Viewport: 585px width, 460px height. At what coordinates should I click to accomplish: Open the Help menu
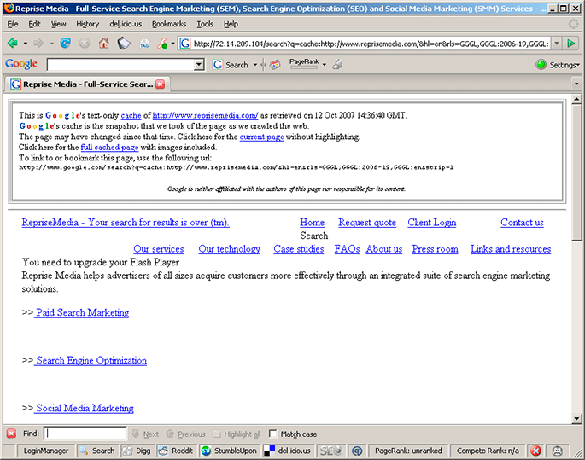click(x=231, y=24)
